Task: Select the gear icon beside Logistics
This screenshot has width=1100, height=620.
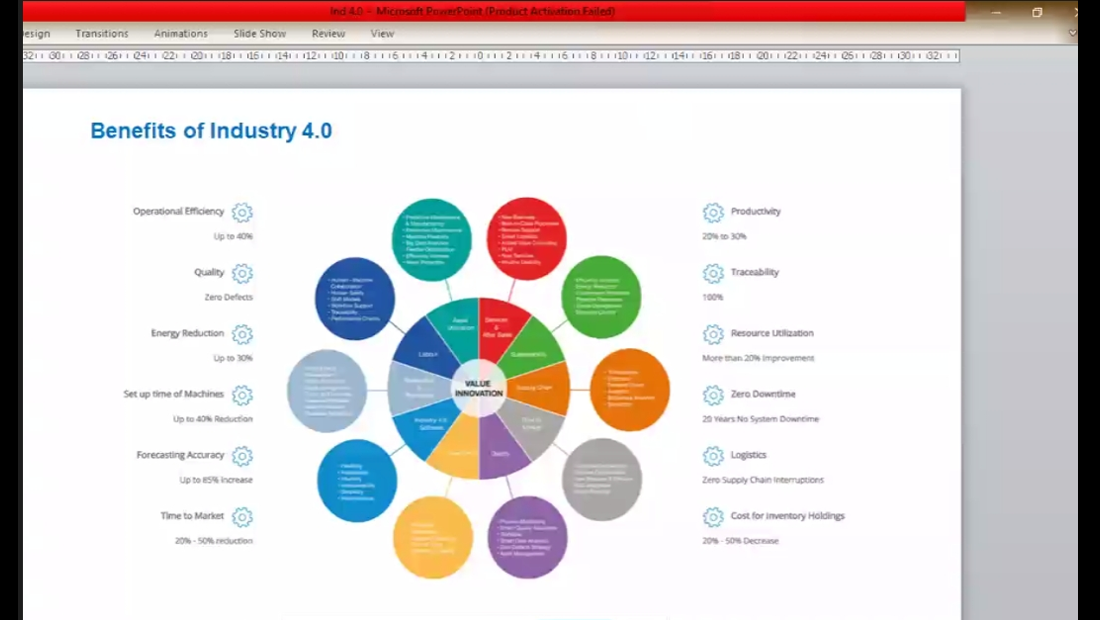Action: (713, 456)
